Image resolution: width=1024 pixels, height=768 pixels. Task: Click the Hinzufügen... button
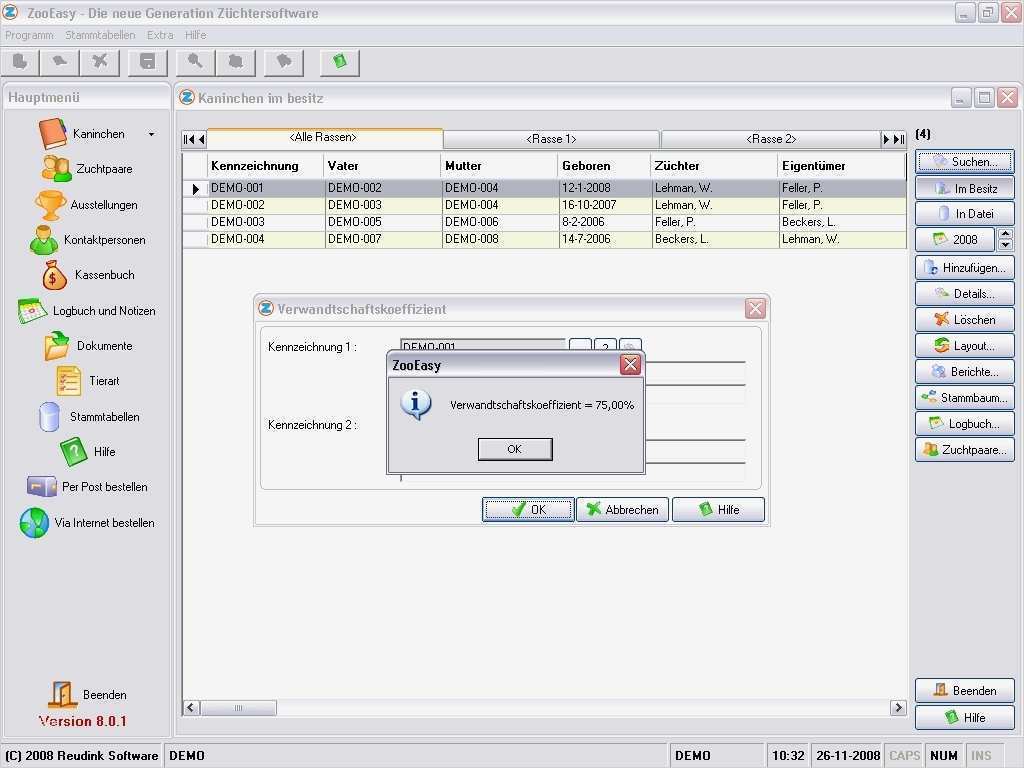(x=965, y=268)
